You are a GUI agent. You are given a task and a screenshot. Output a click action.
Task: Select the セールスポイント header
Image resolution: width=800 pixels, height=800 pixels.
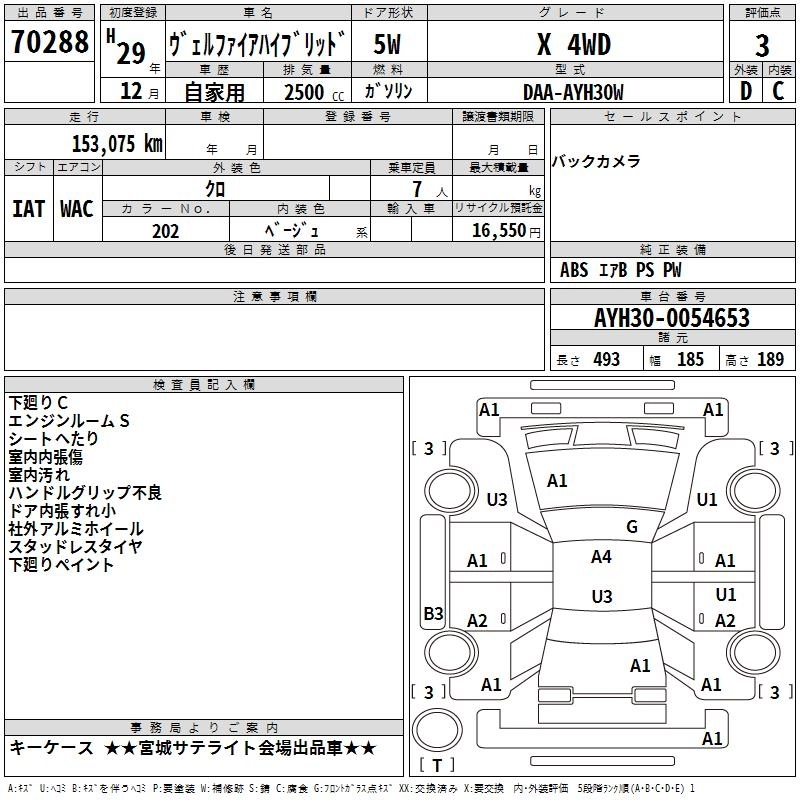672,116
